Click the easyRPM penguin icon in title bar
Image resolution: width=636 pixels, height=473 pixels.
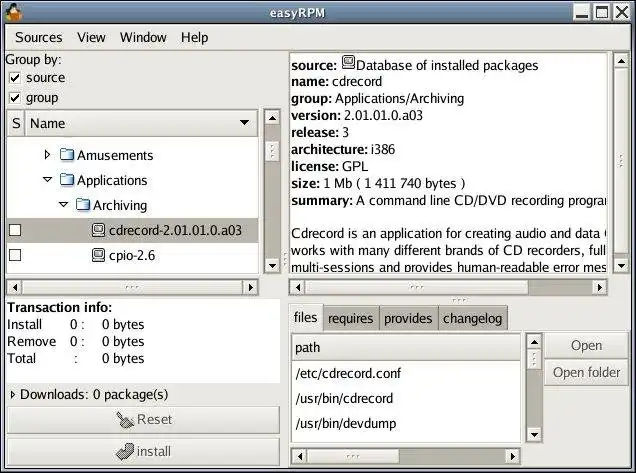[13, 12]
